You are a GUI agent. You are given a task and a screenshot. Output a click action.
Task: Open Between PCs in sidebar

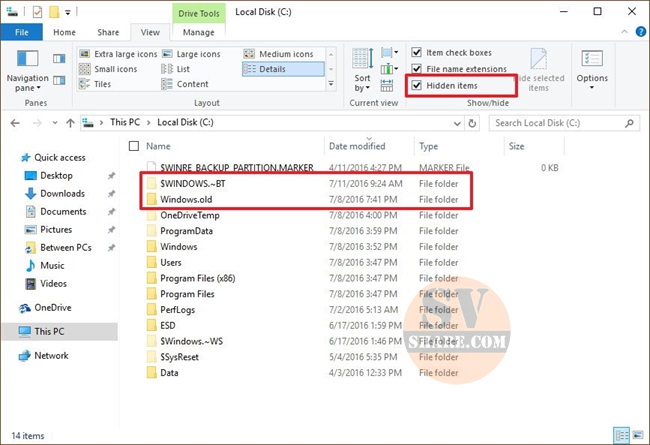click(x=65, y=248)
